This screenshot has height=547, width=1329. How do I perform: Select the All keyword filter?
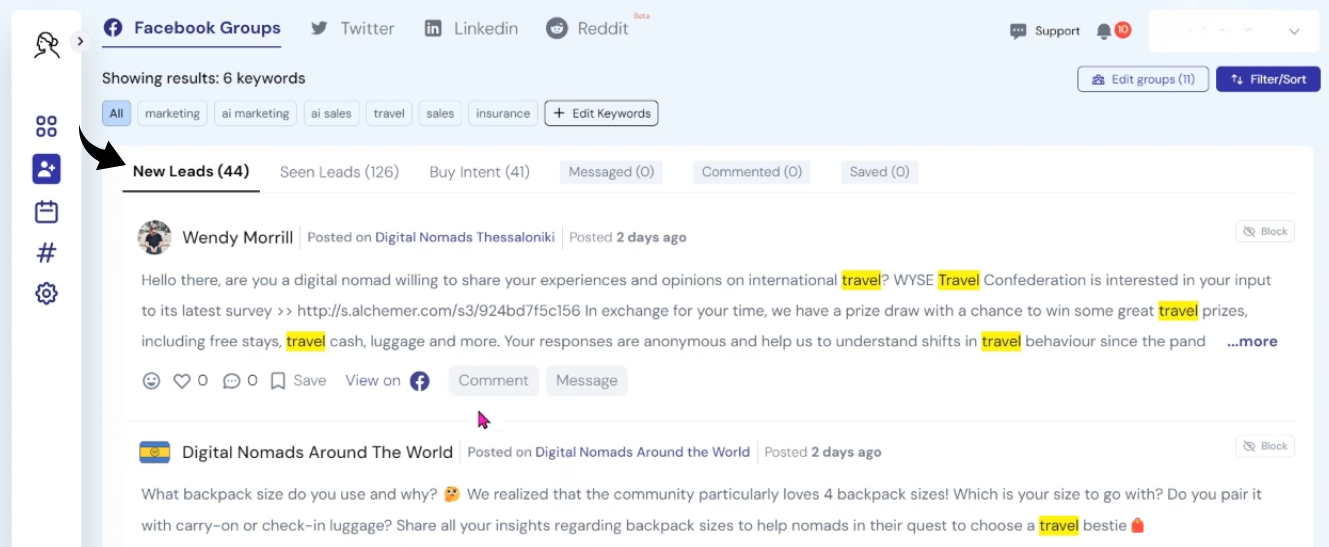[117, 113]
